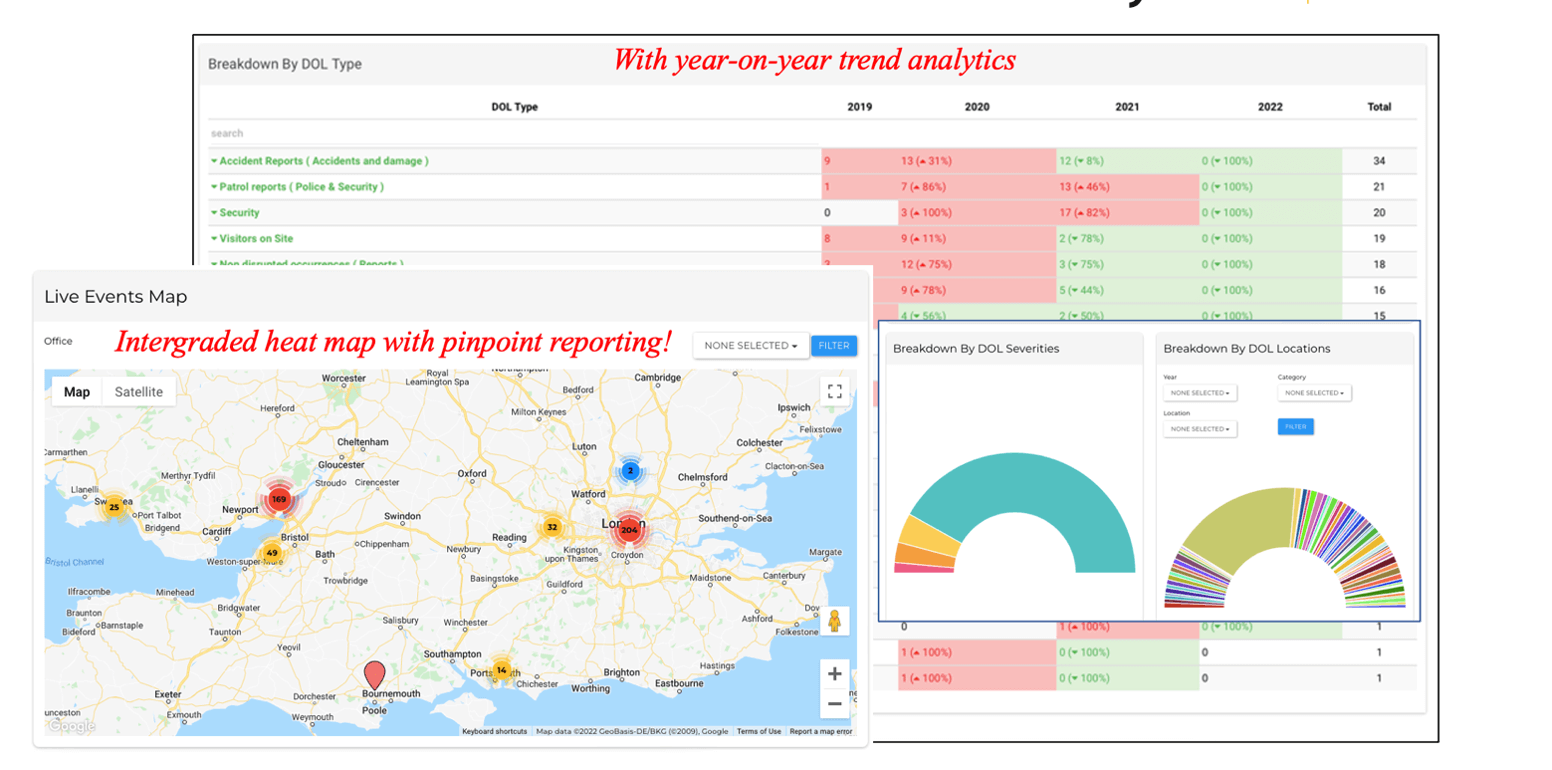Click the Total column header
Viewport: 1552px width, 770px height.
(1379, 107)
